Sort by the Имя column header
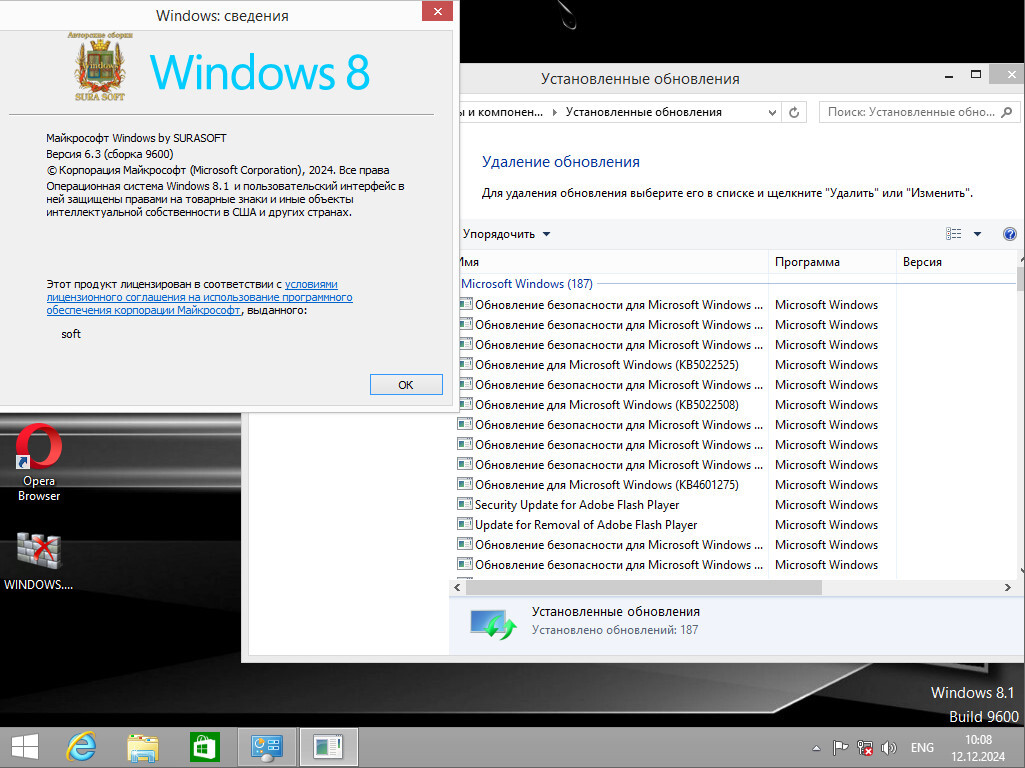1025x768 pixels. pos(613,262)
